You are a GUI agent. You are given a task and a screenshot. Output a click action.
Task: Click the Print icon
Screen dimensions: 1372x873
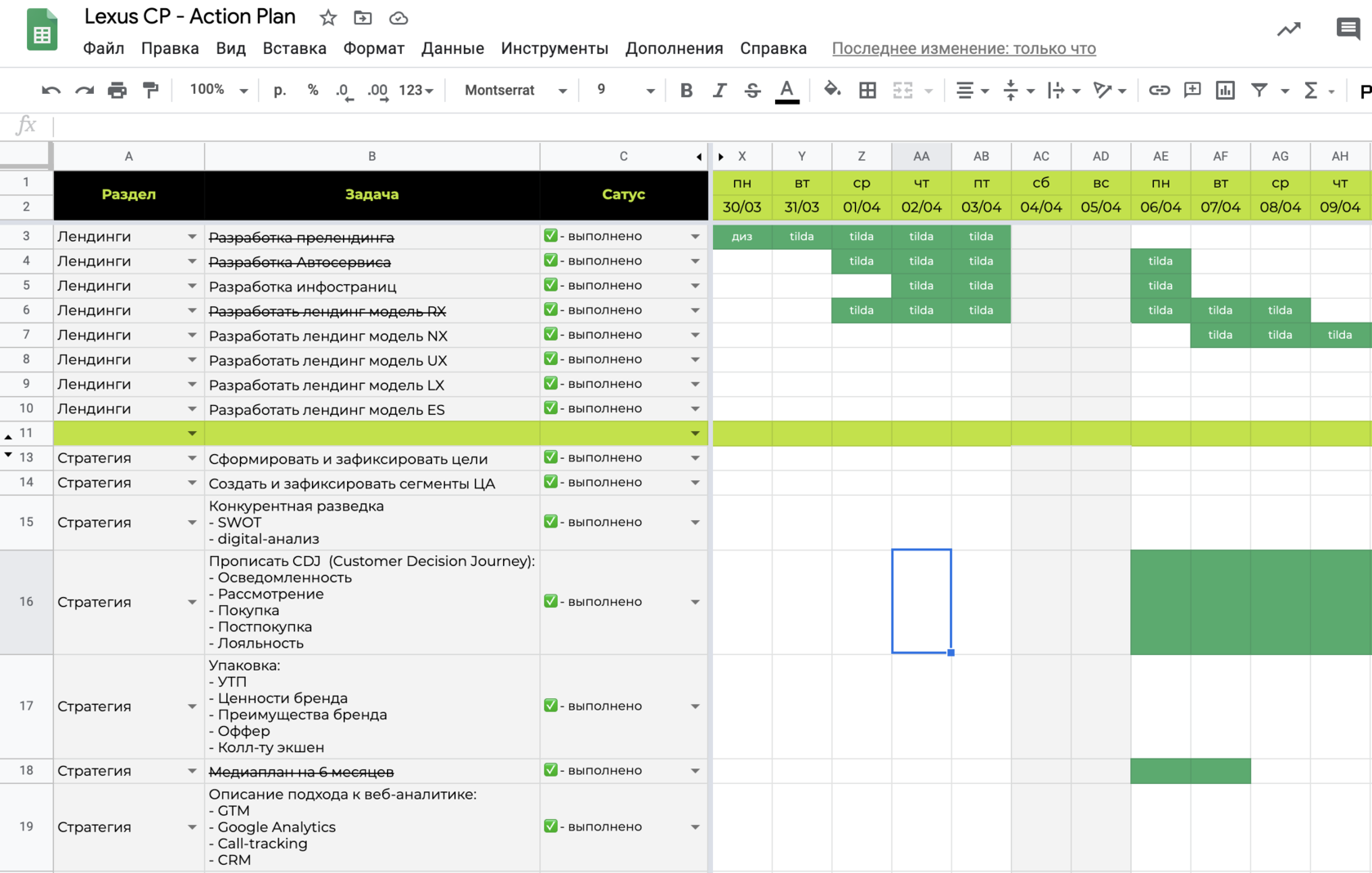[x=118, y=91]
